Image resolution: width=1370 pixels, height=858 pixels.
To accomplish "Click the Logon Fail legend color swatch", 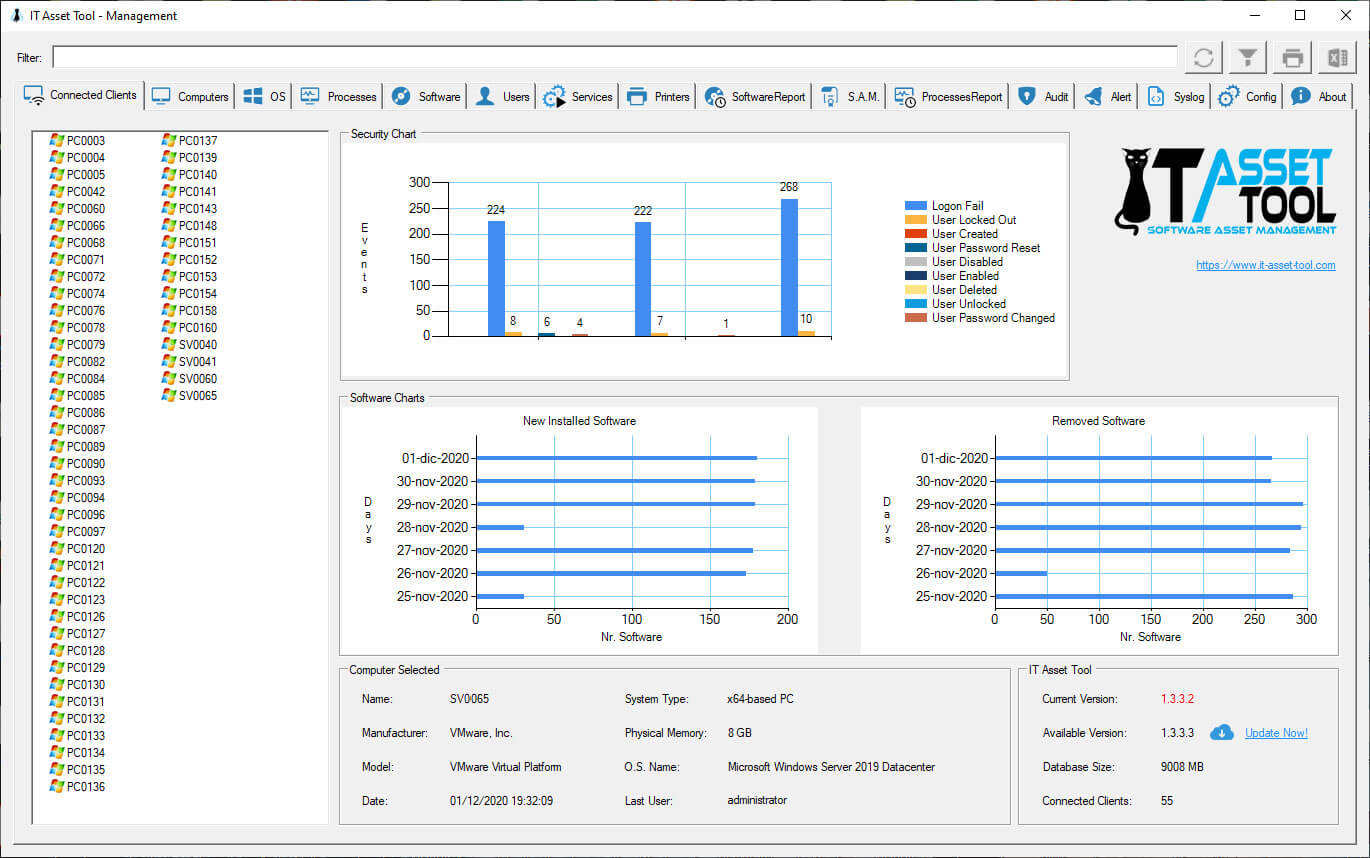I will click(x=915, y=206).
